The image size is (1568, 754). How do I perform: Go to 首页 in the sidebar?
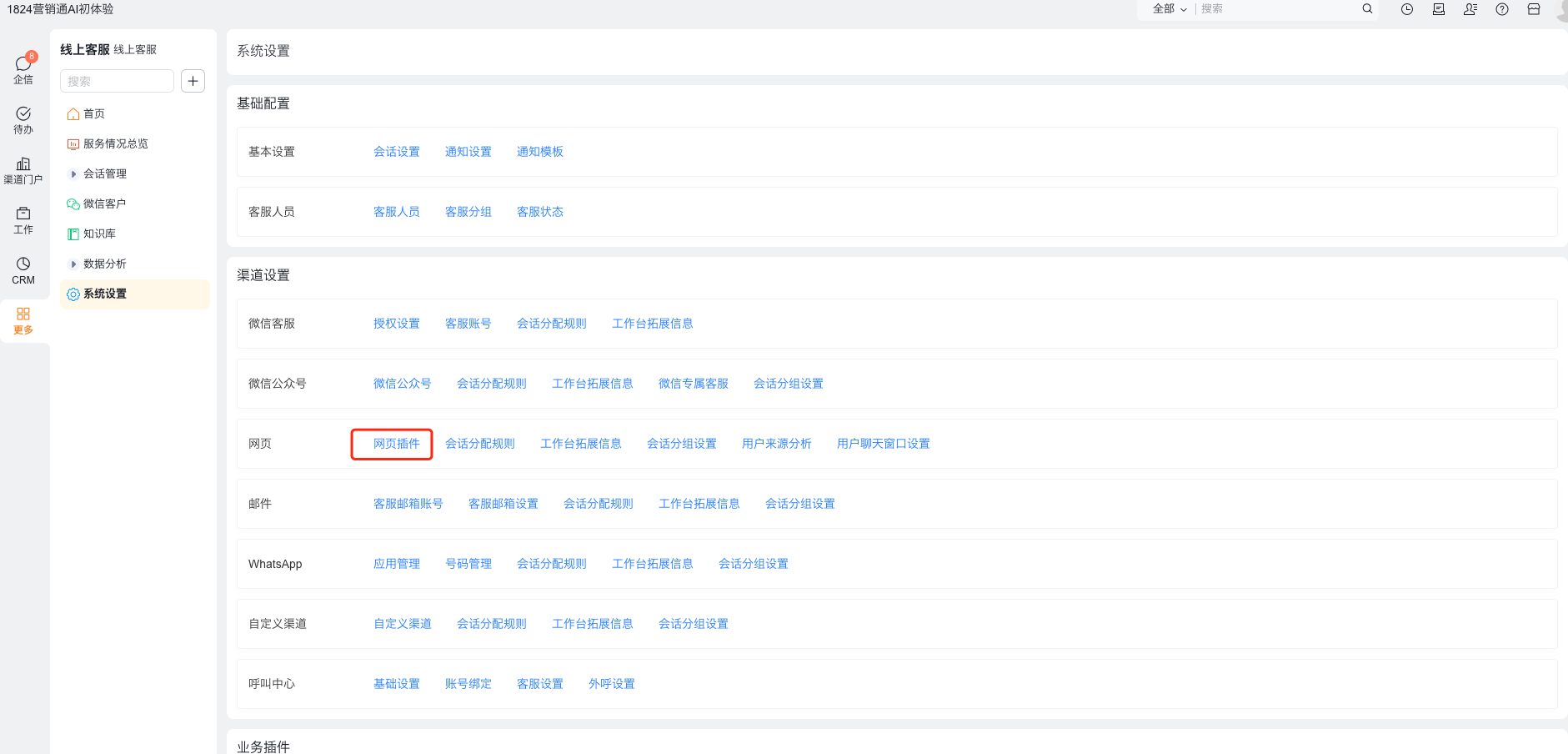click(93, 113)
